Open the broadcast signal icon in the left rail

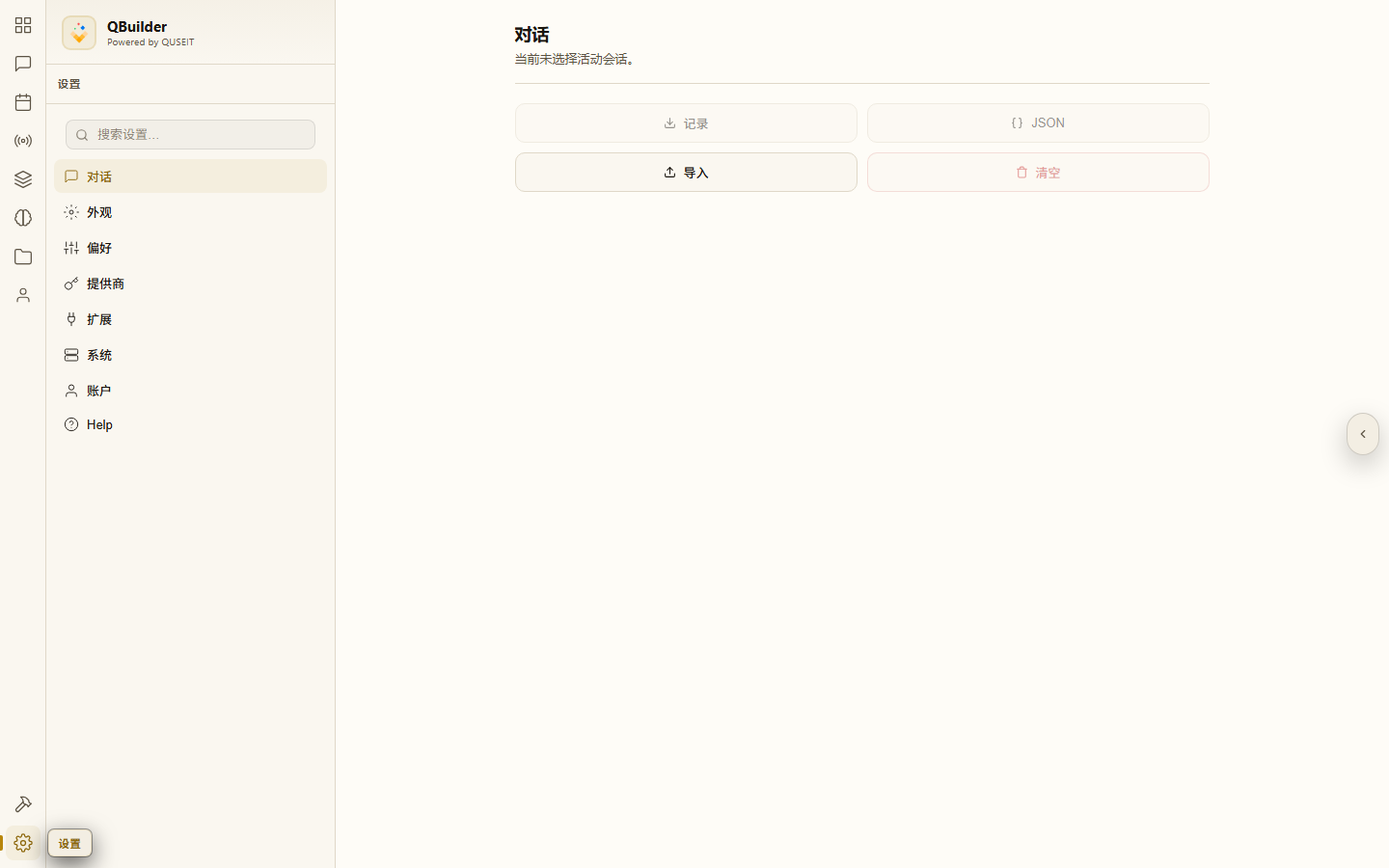pos(23,141)
